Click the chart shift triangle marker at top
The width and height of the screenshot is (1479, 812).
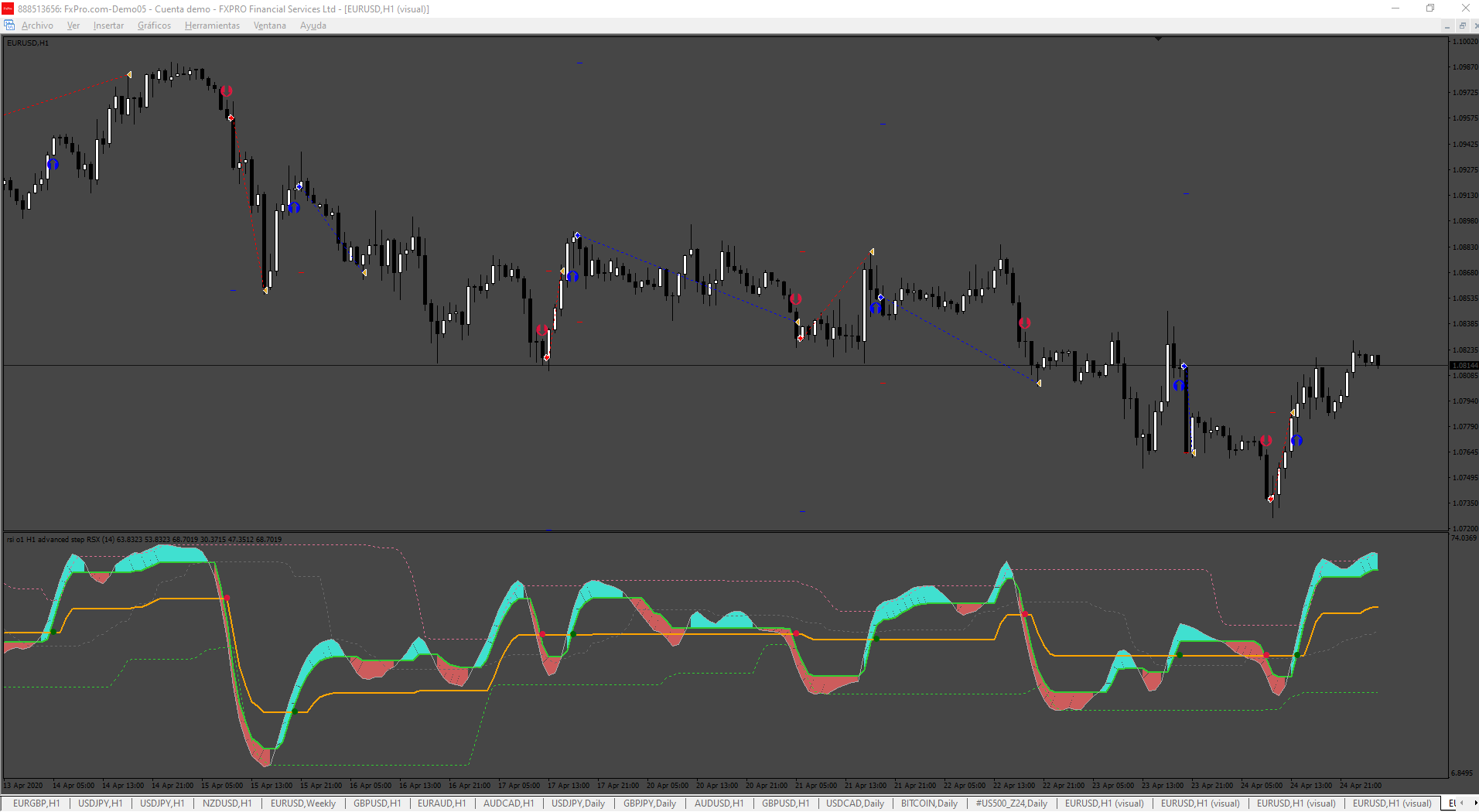click(1158, 38)
